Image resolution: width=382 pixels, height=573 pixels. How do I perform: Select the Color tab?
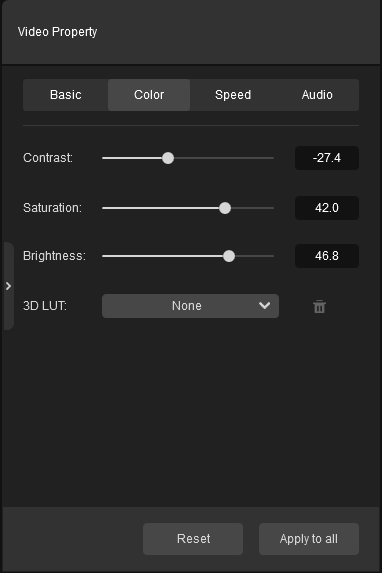(x=149, y=95)
